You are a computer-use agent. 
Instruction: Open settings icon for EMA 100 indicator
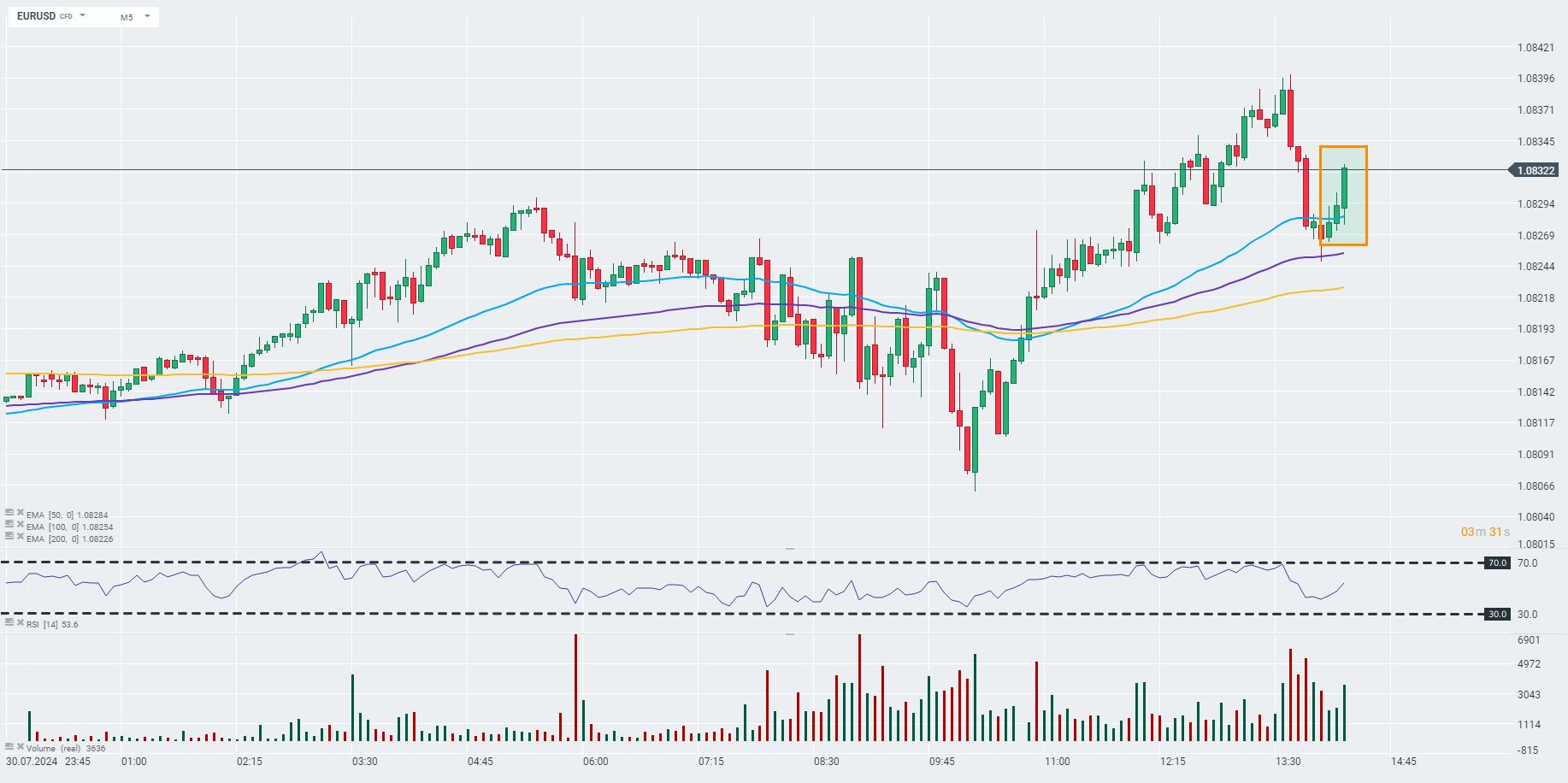click(9, 525)
